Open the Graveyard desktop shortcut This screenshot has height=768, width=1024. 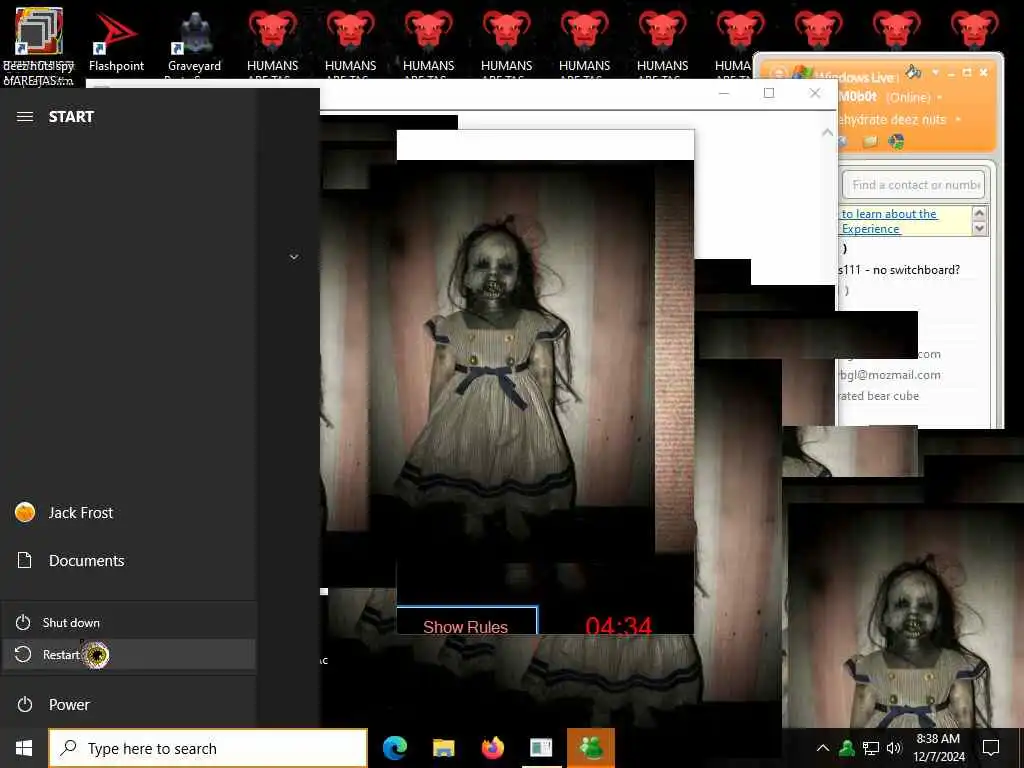[x=195, y=42]
